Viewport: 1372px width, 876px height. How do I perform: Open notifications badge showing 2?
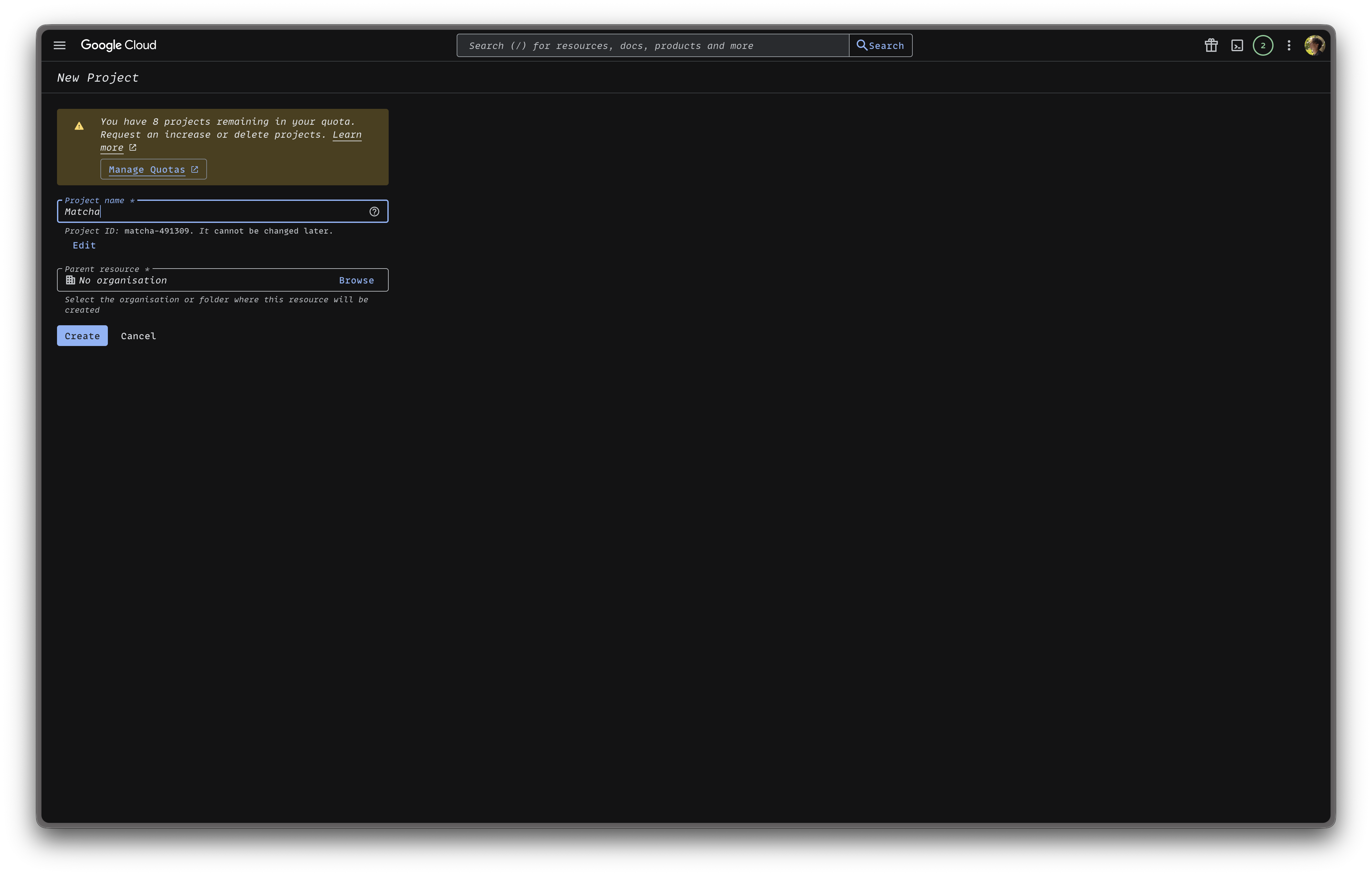1263,45
